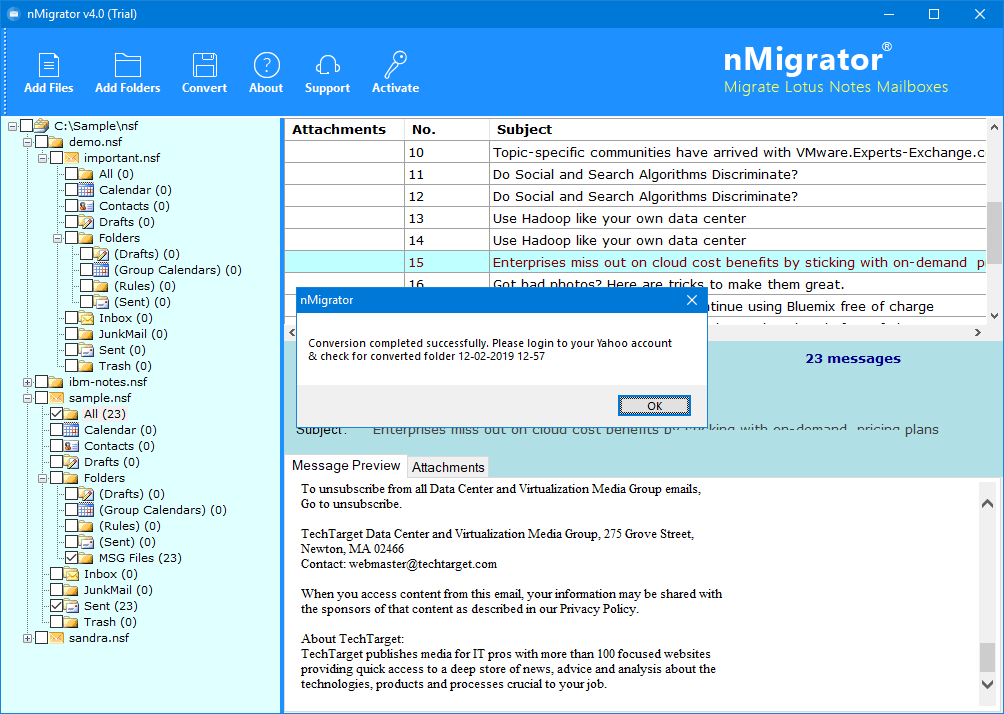This screenshot has height=714, width=1004.
Task: Click OK in the nMigrator dialog
Action: coord(654,405)
